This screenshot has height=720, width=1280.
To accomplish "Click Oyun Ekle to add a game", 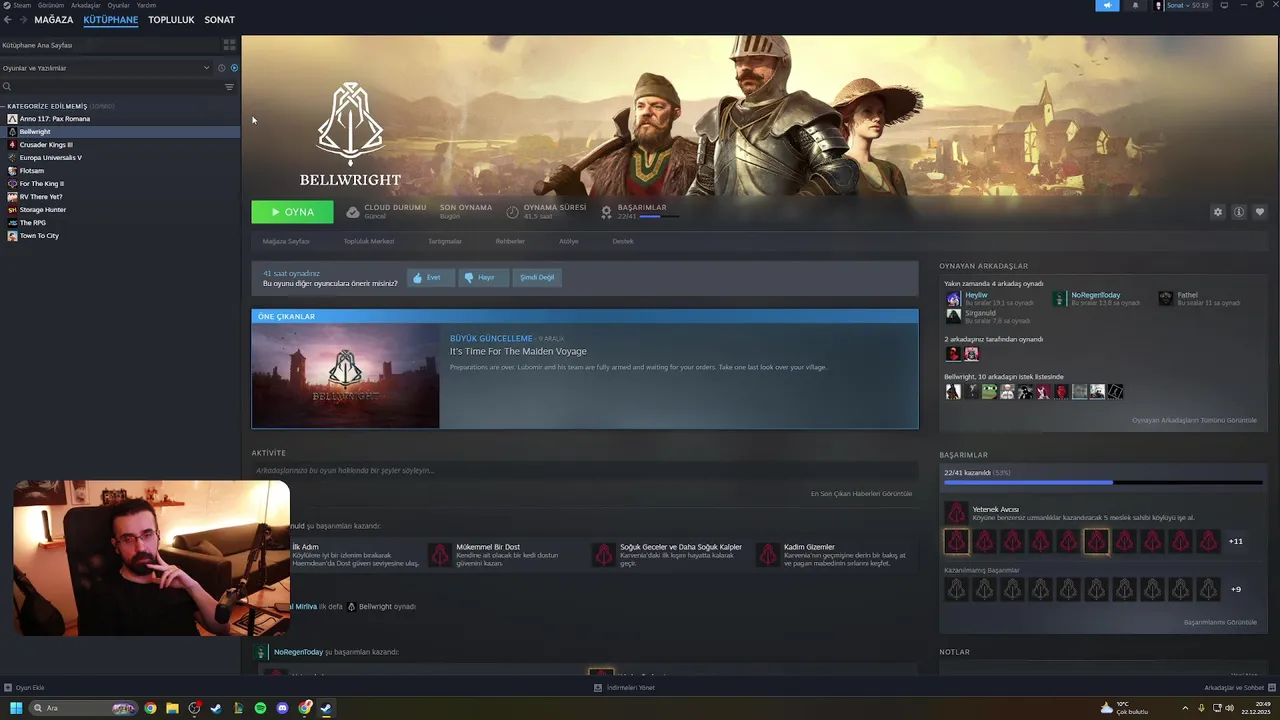I will tap(24, 687).
